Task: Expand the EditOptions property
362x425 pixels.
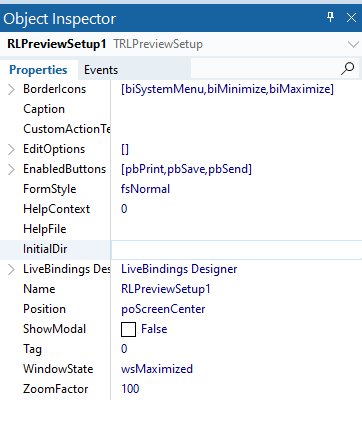Action: [x=11, y=149]
